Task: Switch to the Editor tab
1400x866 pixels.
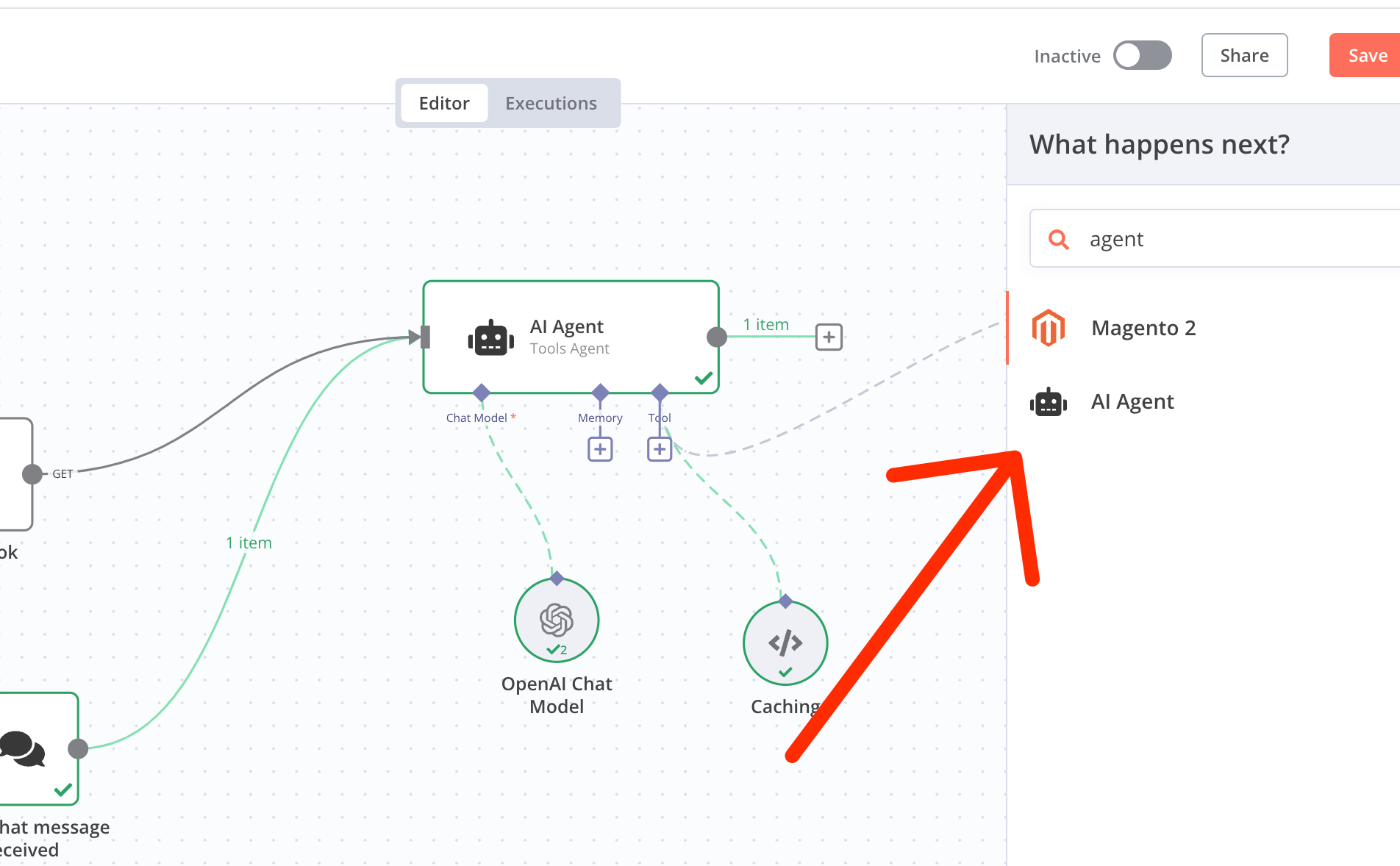Action: (x=444, y=103)
